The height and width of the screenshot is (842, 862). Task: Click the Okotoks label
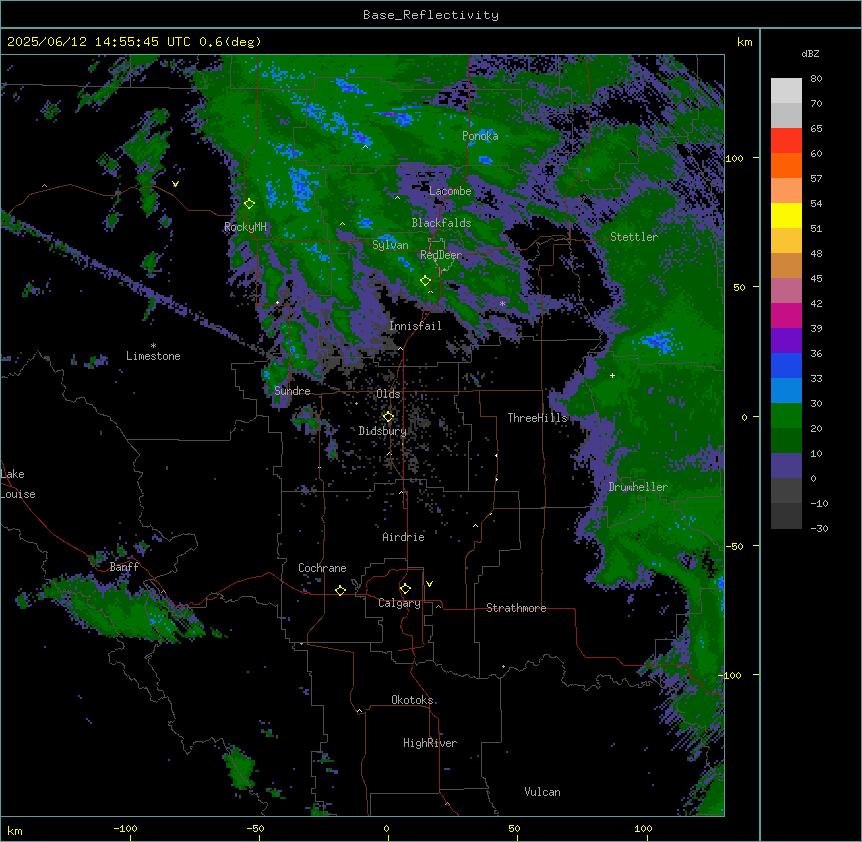coord(412,700)
